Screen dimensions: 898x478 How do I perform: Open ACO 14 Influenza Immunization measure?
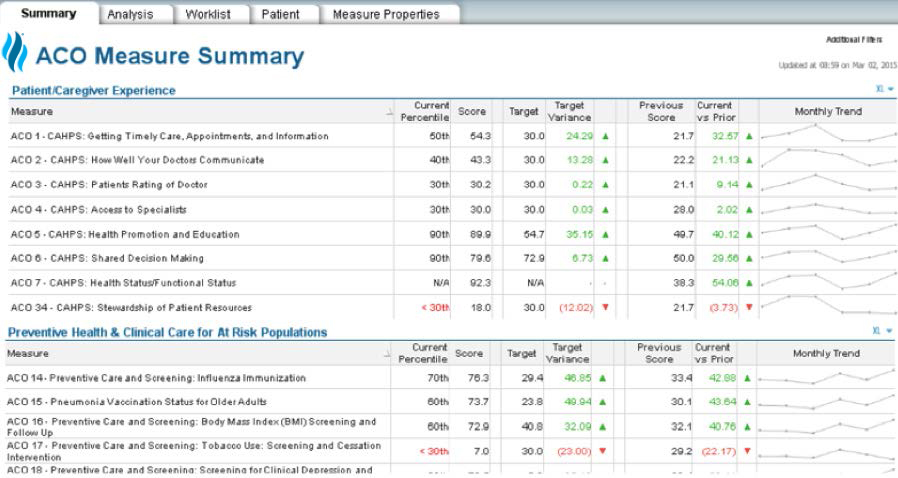point(156,378)
